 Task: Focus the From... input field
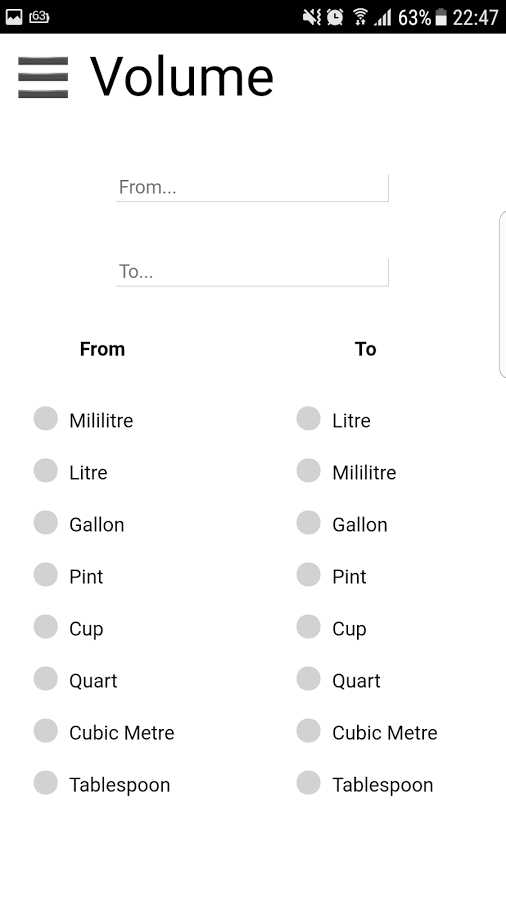pos(252,188)
